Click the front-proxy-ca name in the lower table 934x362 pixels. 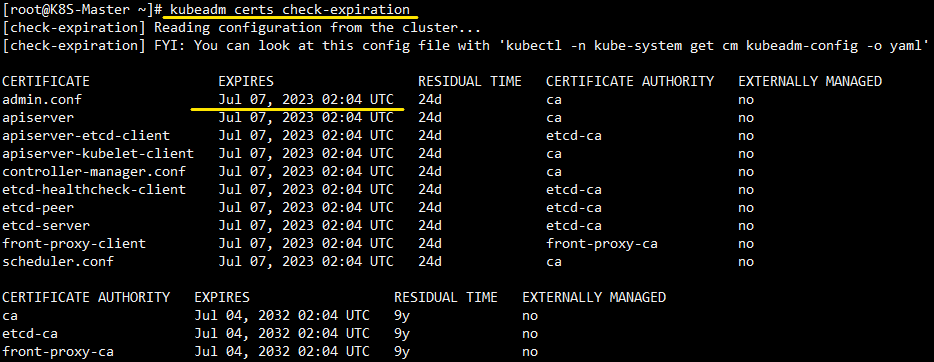pyautogui.click(x=58, y=351)
